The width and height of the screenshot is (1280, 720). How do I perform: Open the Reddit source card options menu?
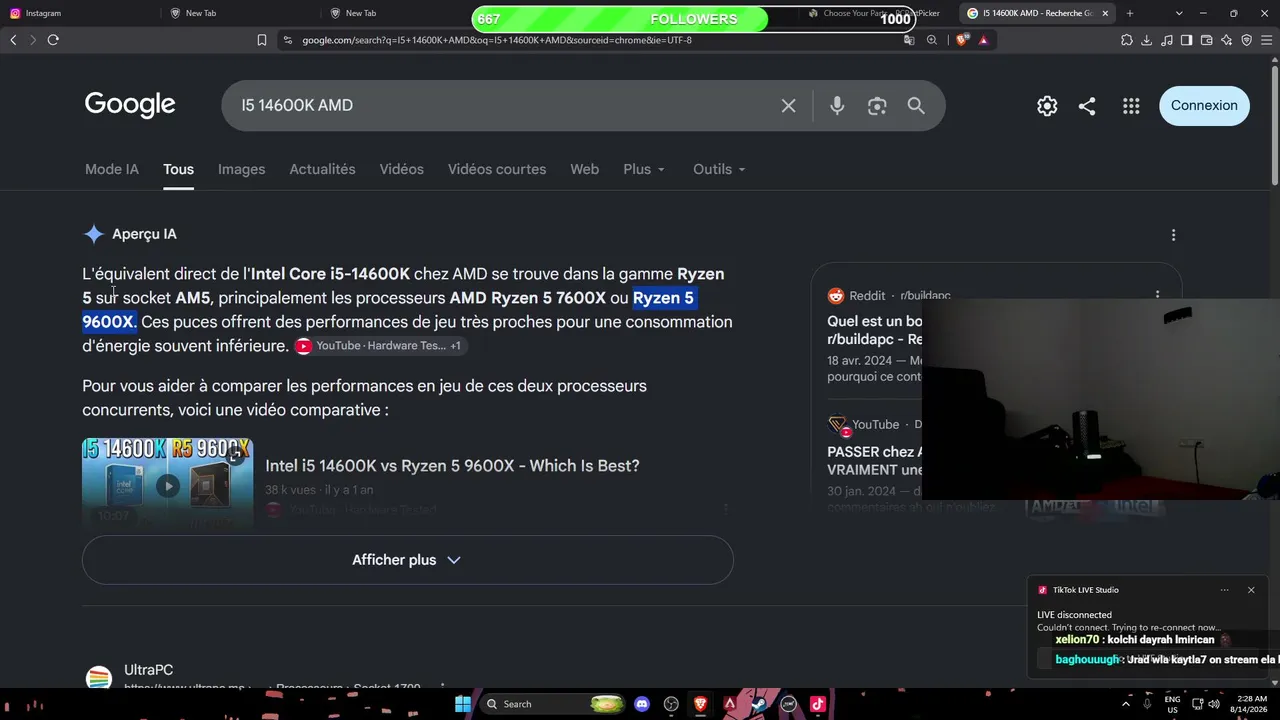(x=1157, y=295)
